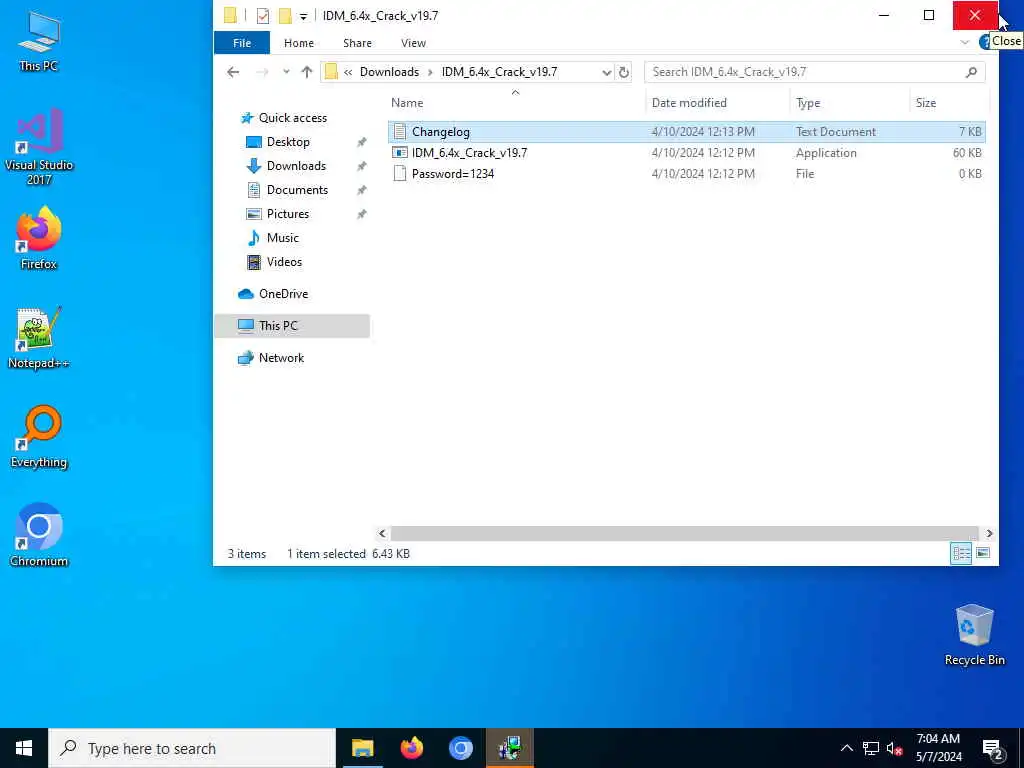Viewport: 1024px width, 768px height.
Task: Click the IDM_6.4x_Crack_v19.7 application icon
Action: click(x=400, y=153)
